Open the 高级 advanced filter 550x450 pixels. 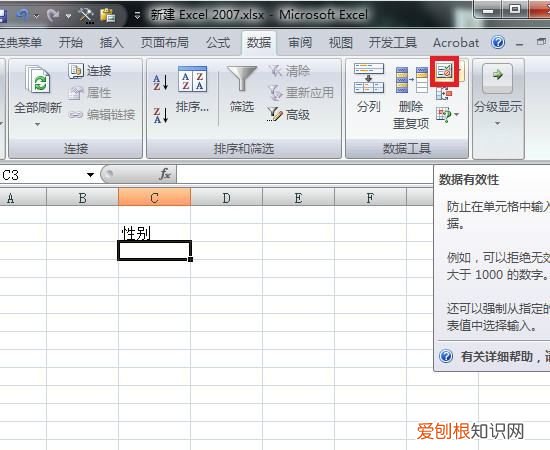pos(289,114)
